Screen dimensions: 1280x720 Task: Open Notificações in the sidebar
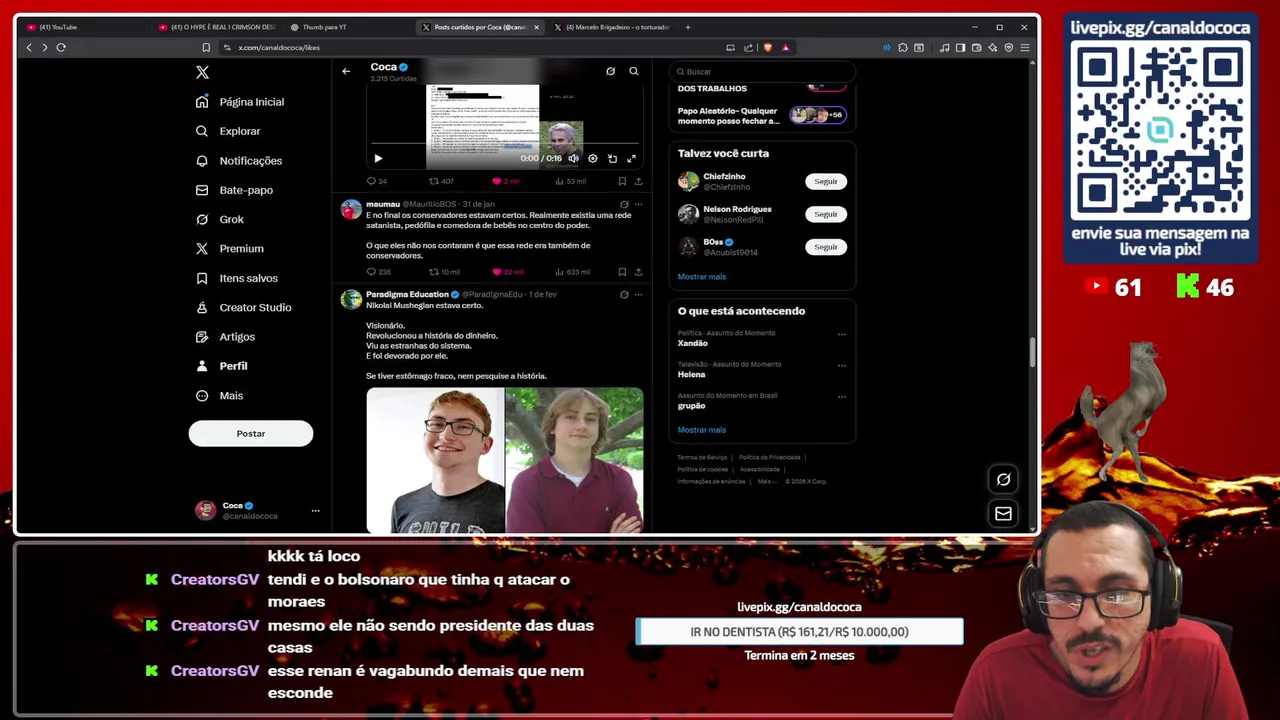click(239, 160)
